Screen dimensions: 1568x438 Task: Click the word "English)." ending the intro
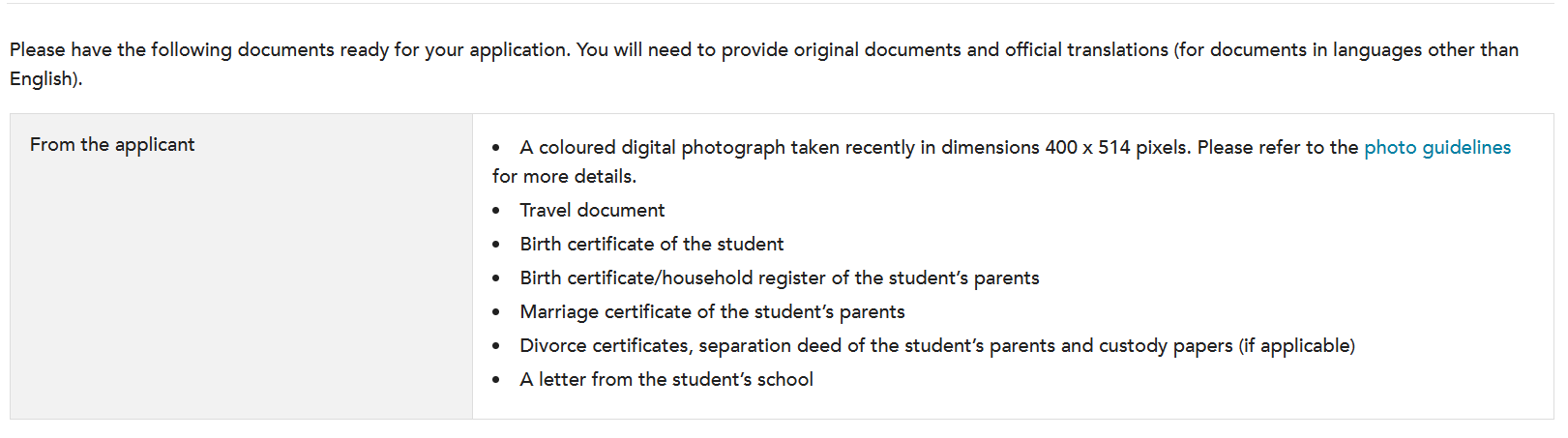pyautogui.click(x=46, y=78)
